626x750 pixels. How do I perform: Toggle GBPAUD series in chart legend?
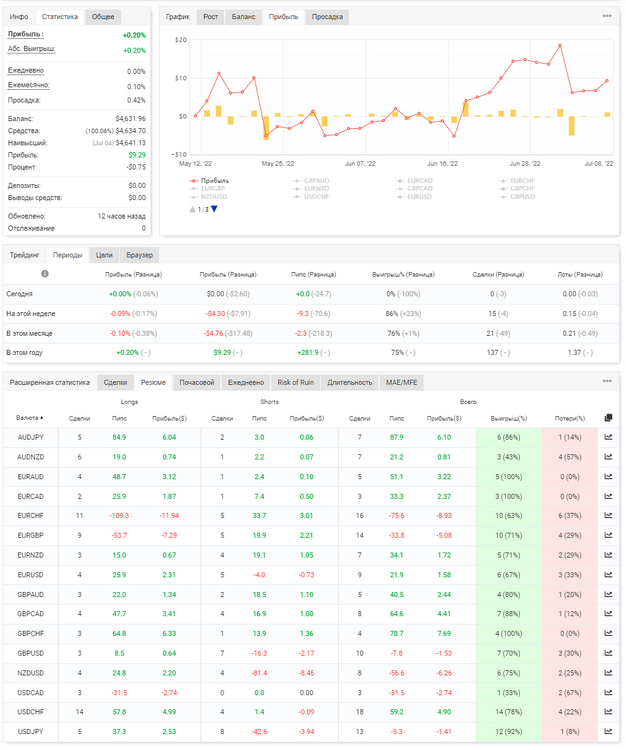click(x=311, y=181)
